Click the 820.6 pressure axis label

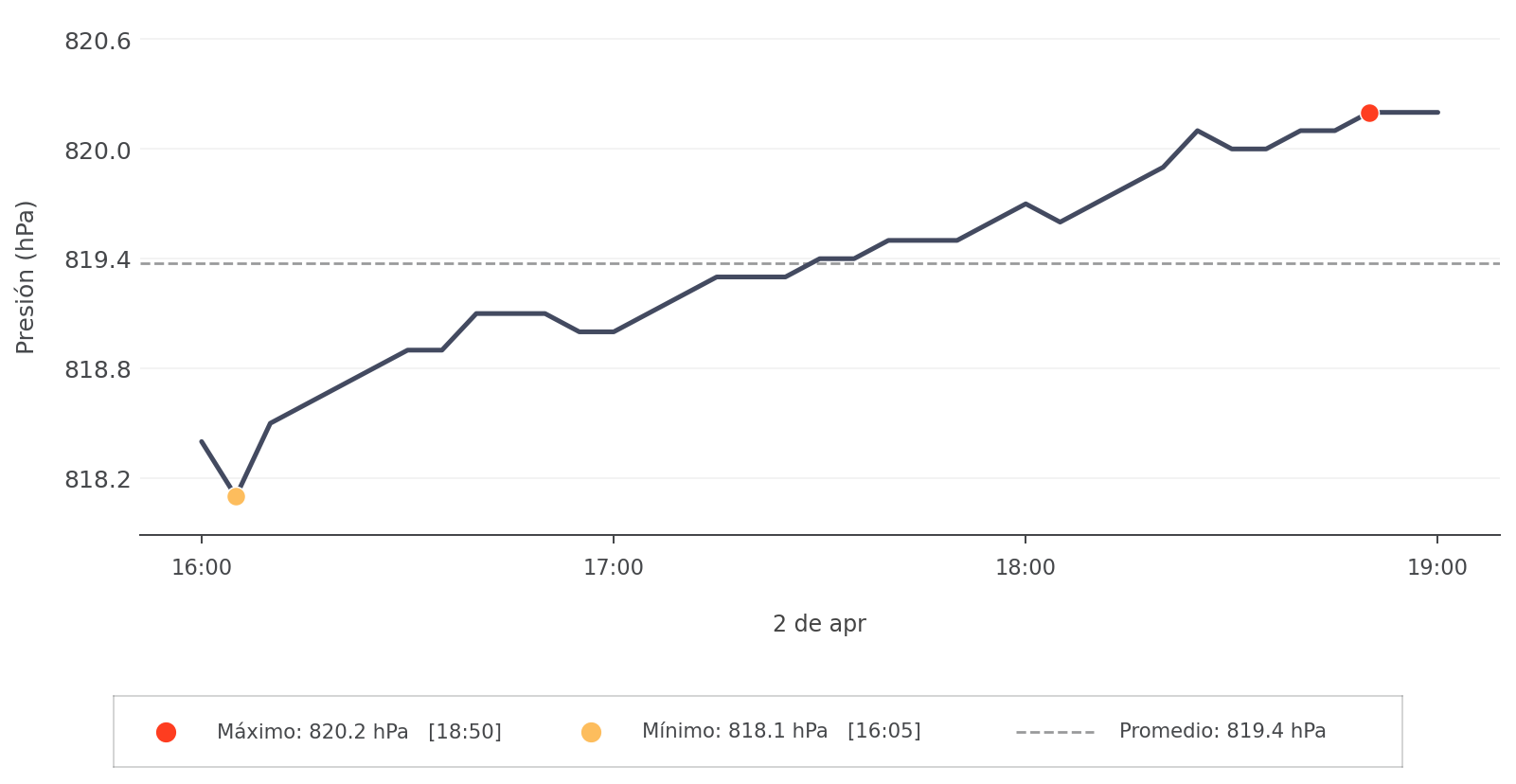point(98,42)
